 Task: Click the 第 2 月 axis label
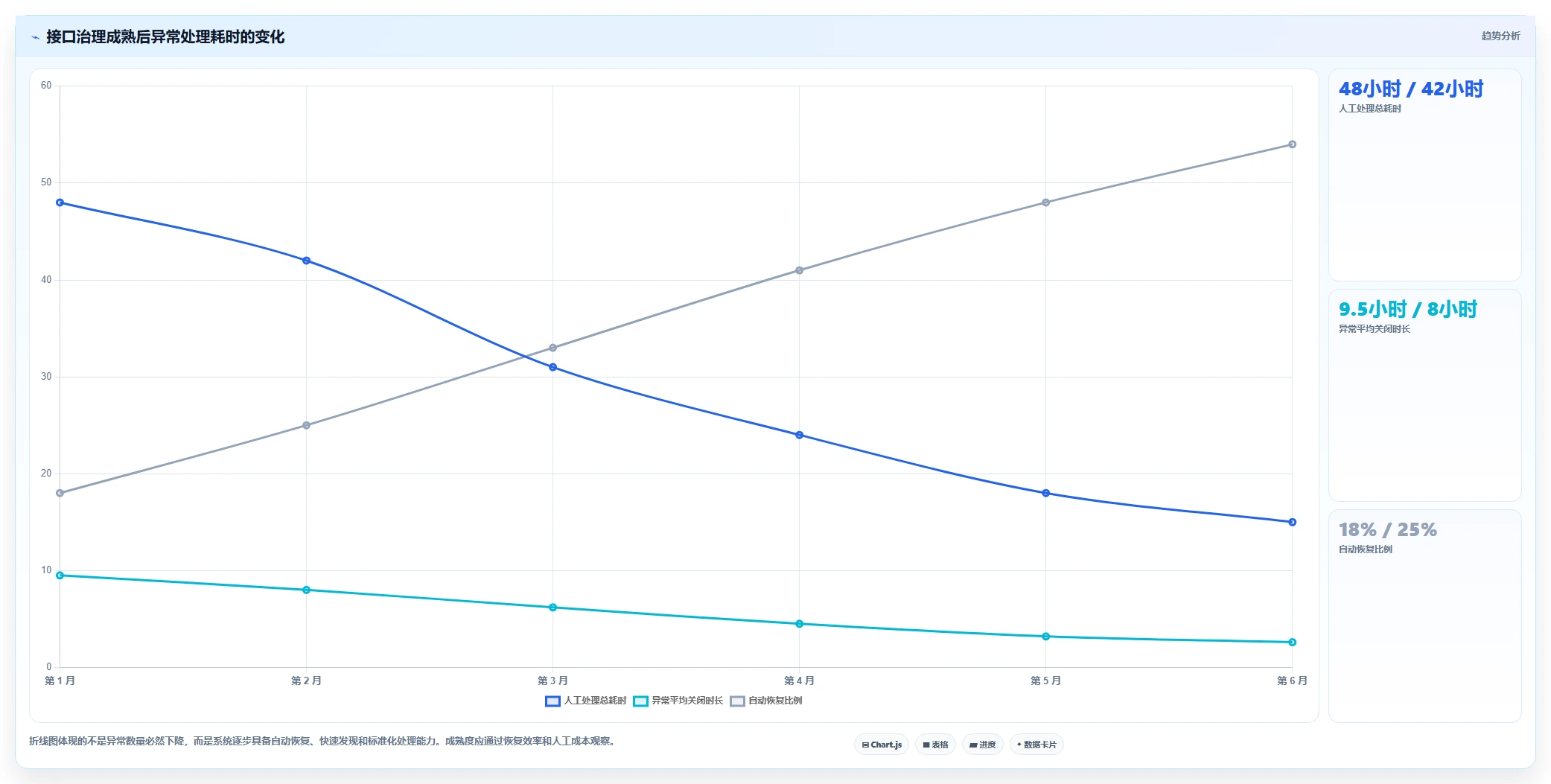point(306,681)
